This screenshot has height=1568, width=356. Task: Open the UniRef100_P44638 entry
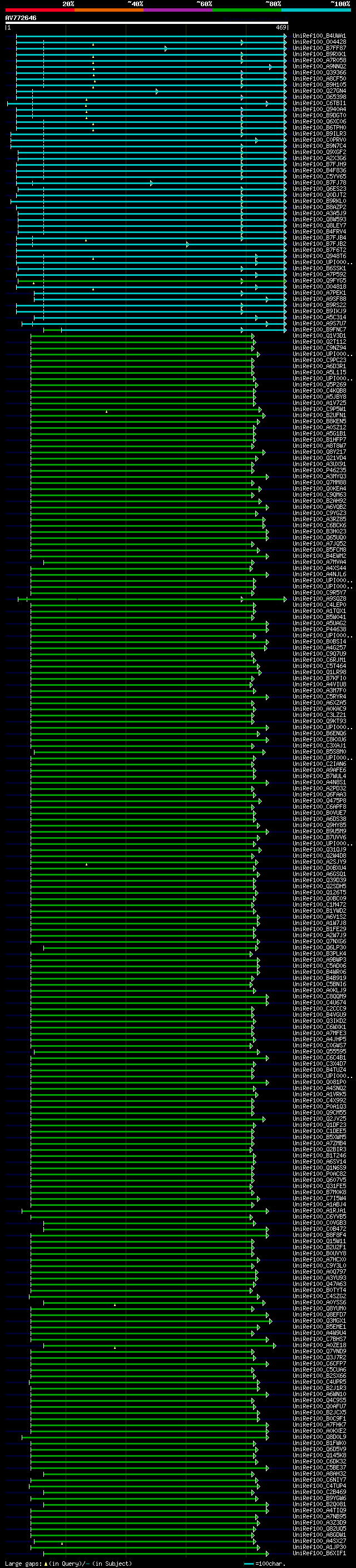point(319,630)
